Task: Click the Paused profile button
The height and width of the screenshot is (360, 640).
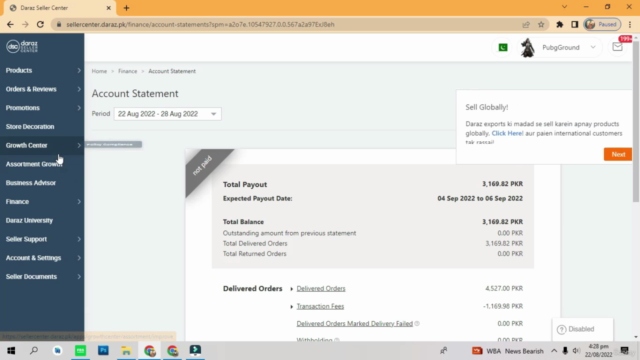Action: click(602, 24)
